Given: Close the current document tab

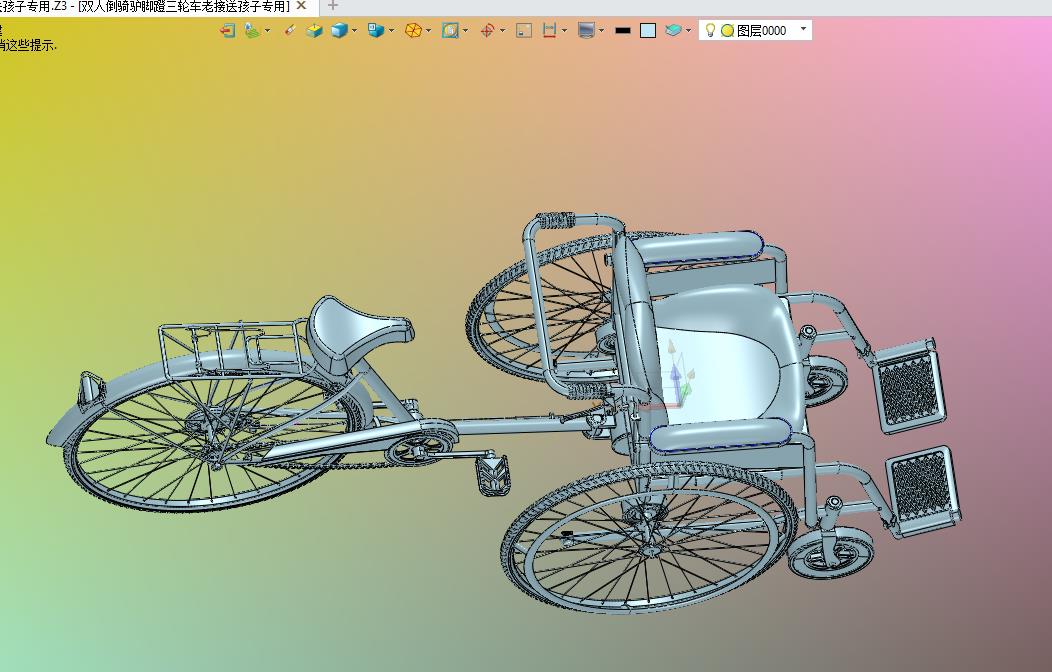Looking at the screenshot, I should 301,6.
